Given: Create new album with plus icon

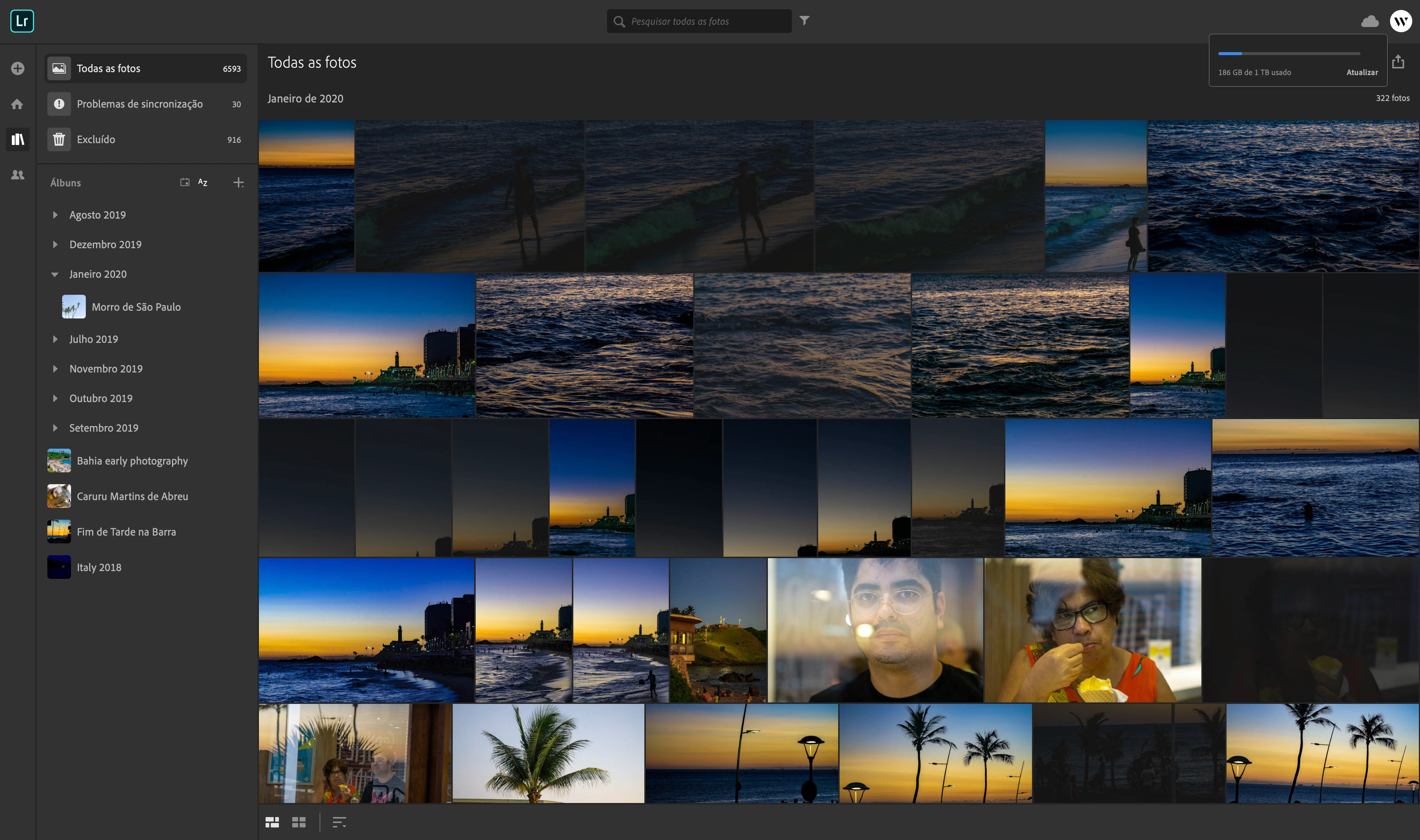Looking at the screenshot, I should pyautogui.click(x=238, y=182).
